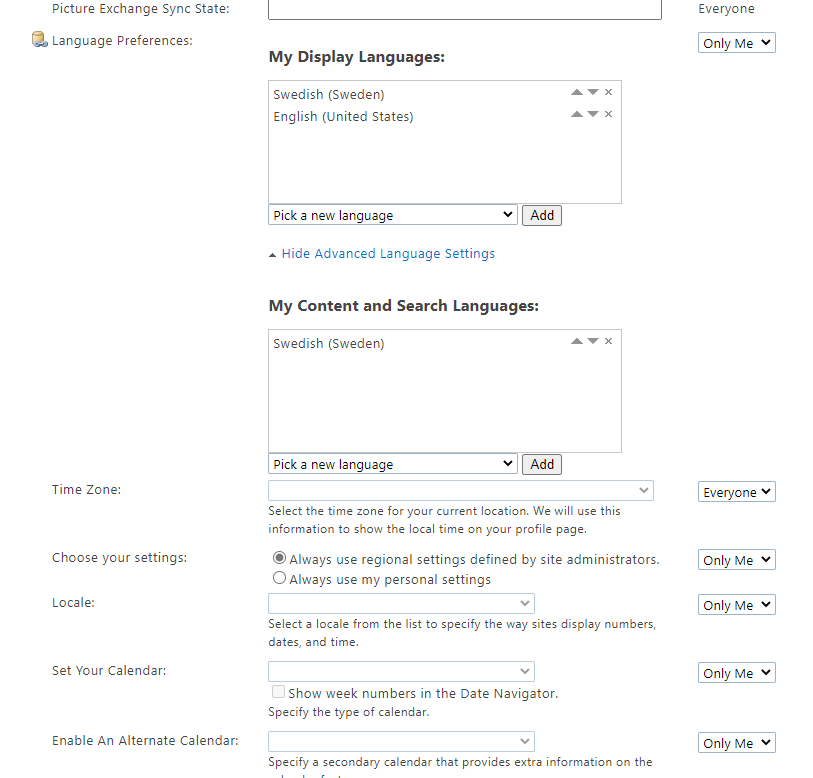The height and width of the screenshot is (778, 813).
Task: Select Always use my personal settings
Action: pos(279,578)
